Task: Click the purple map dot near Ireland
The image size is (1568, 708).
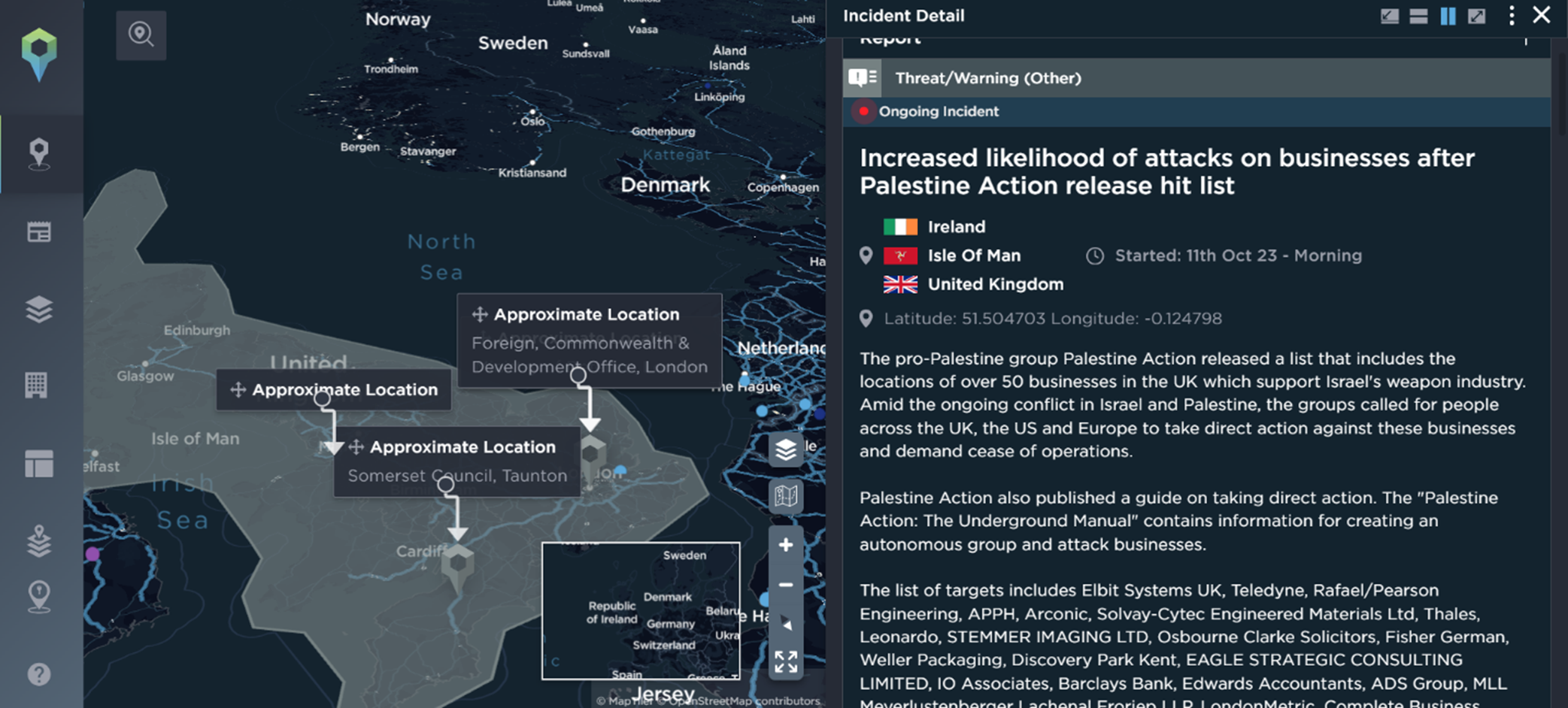Action: point(93,554)
